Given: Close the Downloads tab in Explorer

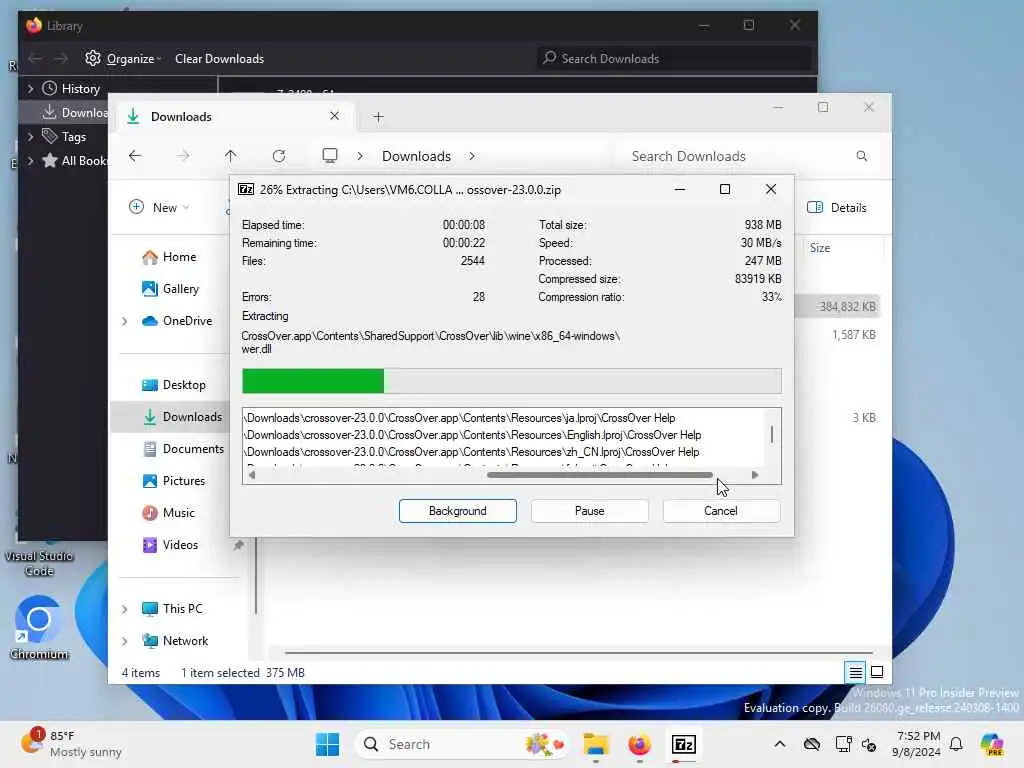Looking at the screenshot, I should (334, 116).
